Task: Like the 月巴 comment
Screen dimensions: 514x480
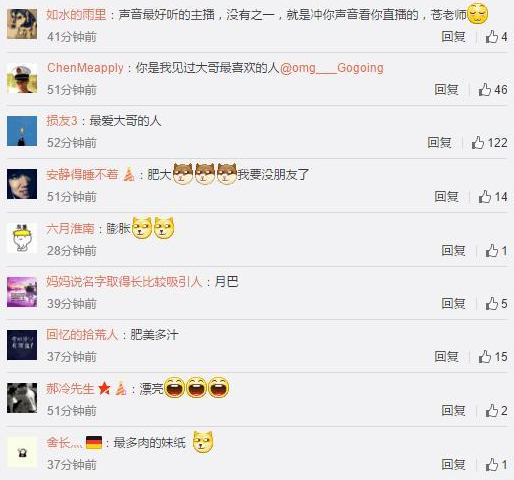Action: pyautogui.click(x=496, y=304)
